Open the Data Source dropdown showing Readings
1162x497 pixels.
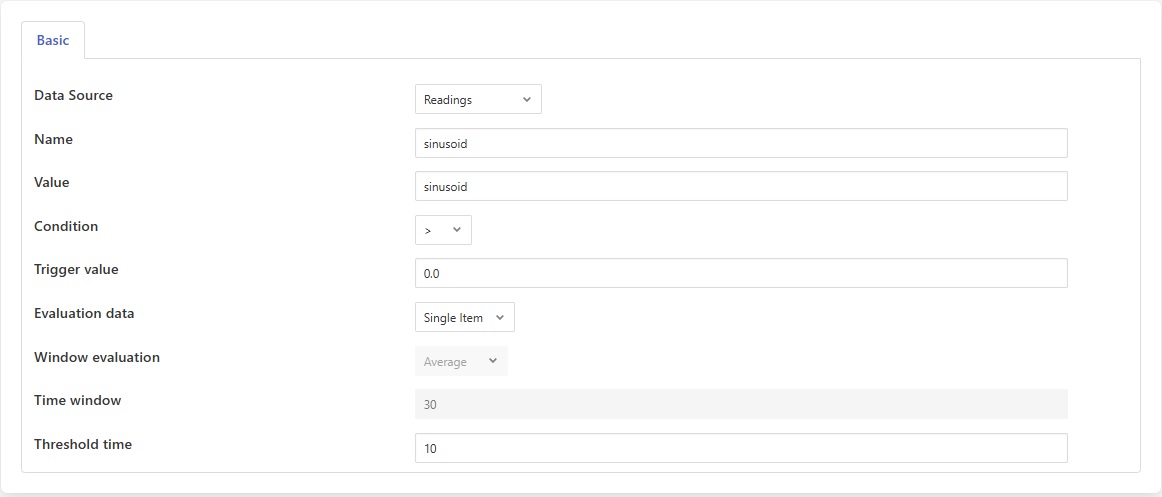coord(477,99)
